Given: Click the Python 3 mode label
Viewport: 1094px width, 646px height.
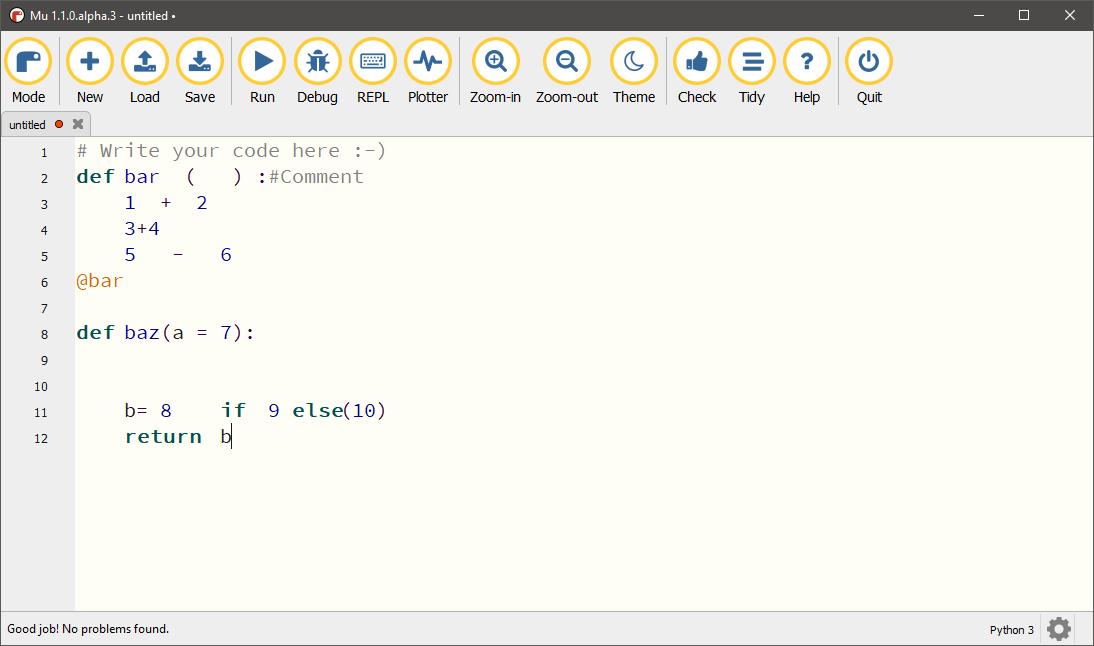Looking at the screenshot, I should (x=1011, y=629).
